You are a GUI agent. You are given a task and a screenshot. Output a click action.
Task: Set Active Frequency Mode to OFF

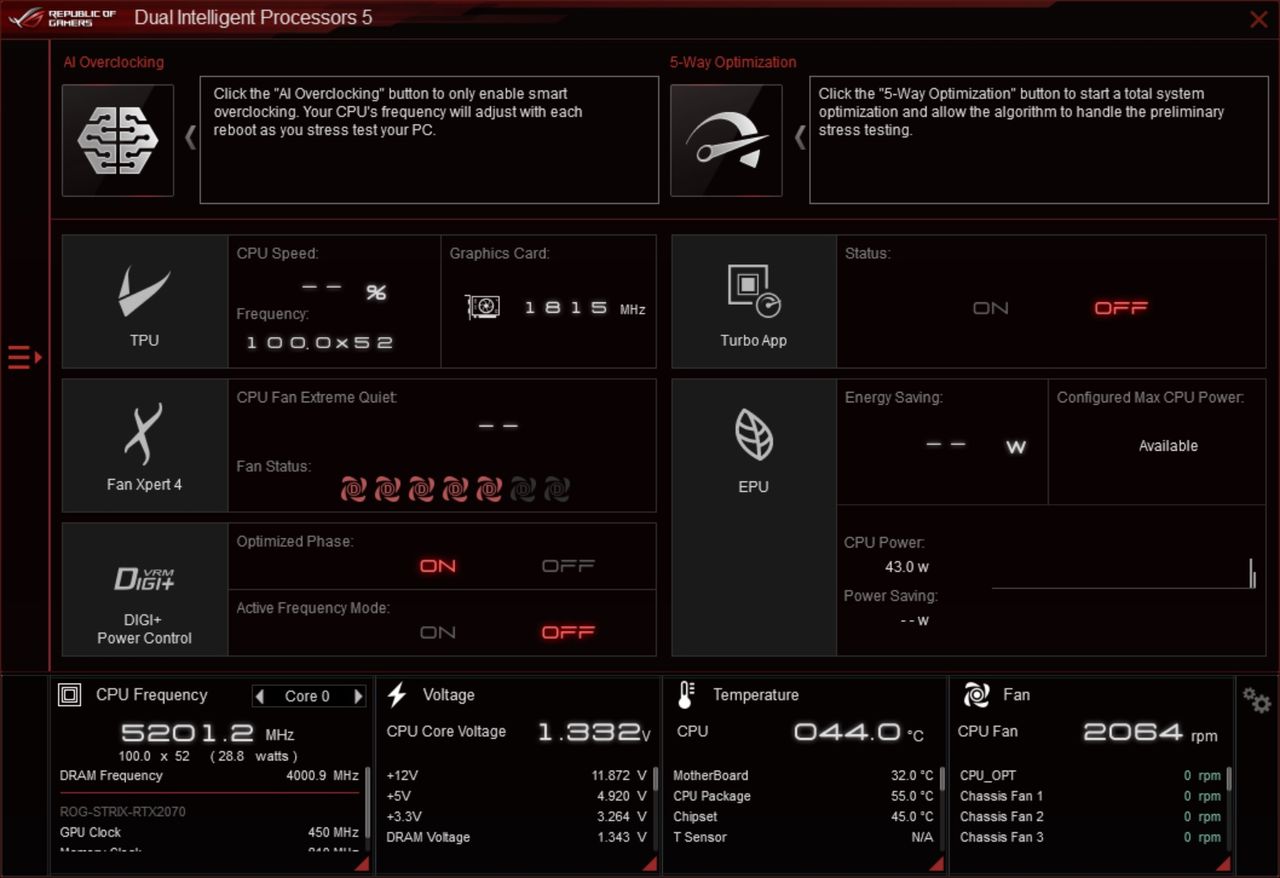[568, 632]
